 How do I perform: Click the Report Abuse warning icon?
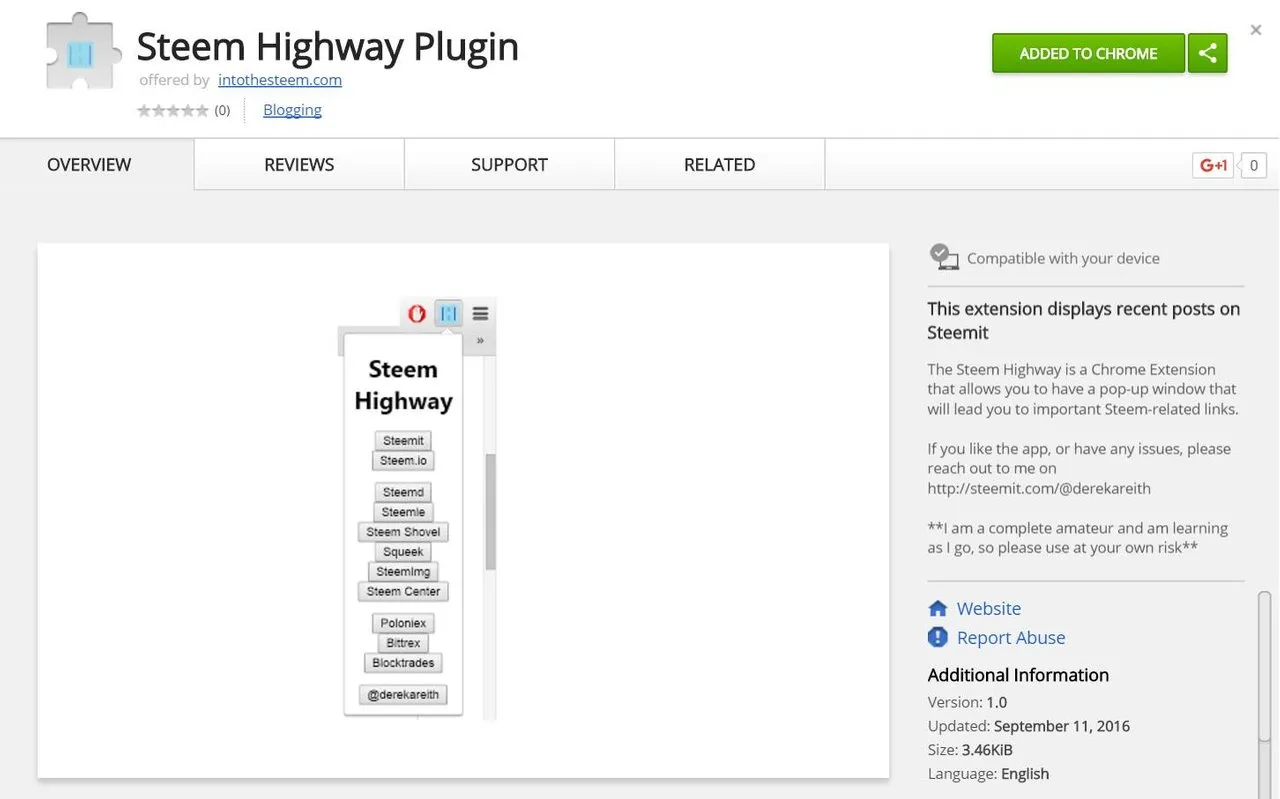[x=937, y=637]
